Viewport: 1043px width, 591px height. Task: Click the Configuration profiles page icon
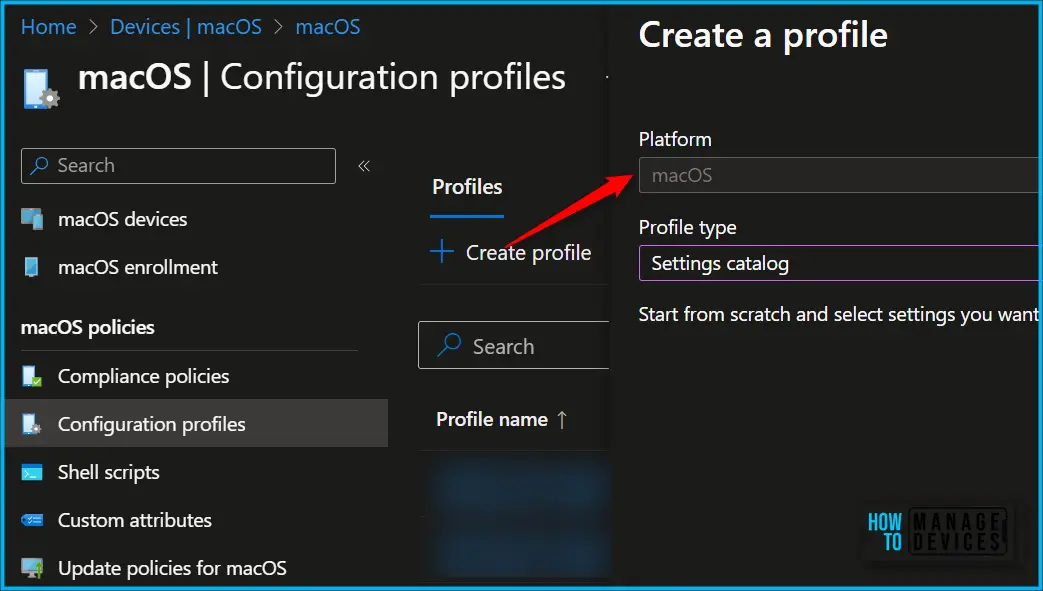(41, 89)
